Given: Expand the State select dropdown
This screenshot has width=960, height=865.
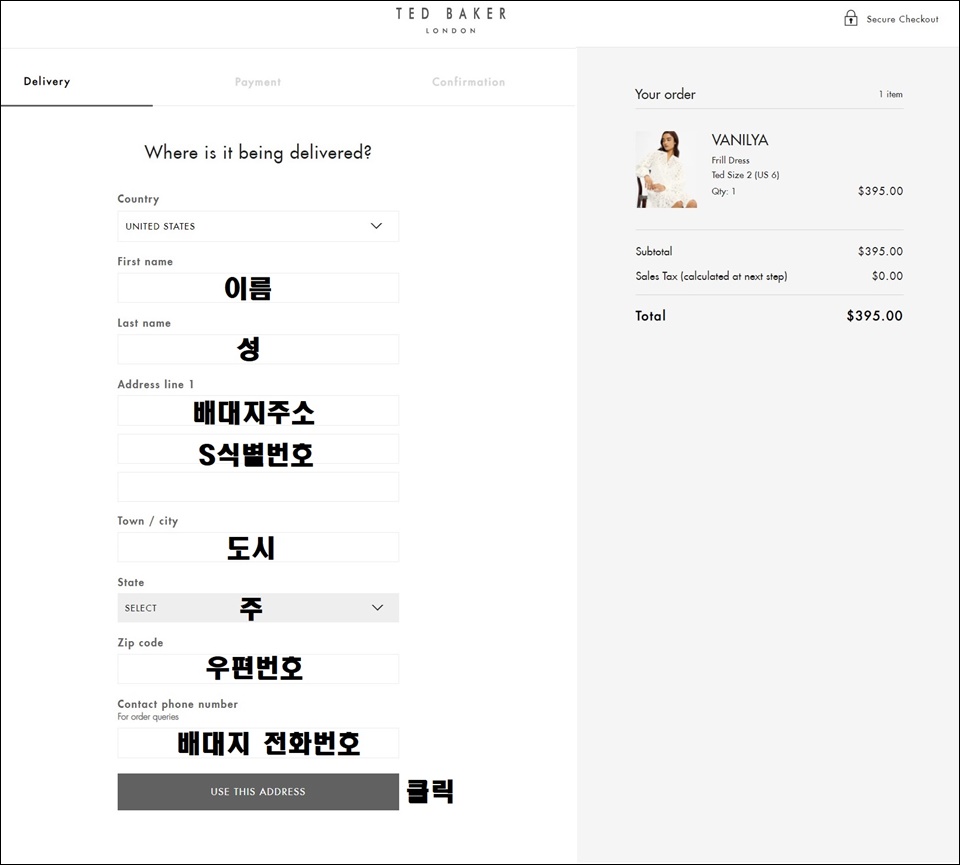Looking at the screenshot, I should coord(258,608).
